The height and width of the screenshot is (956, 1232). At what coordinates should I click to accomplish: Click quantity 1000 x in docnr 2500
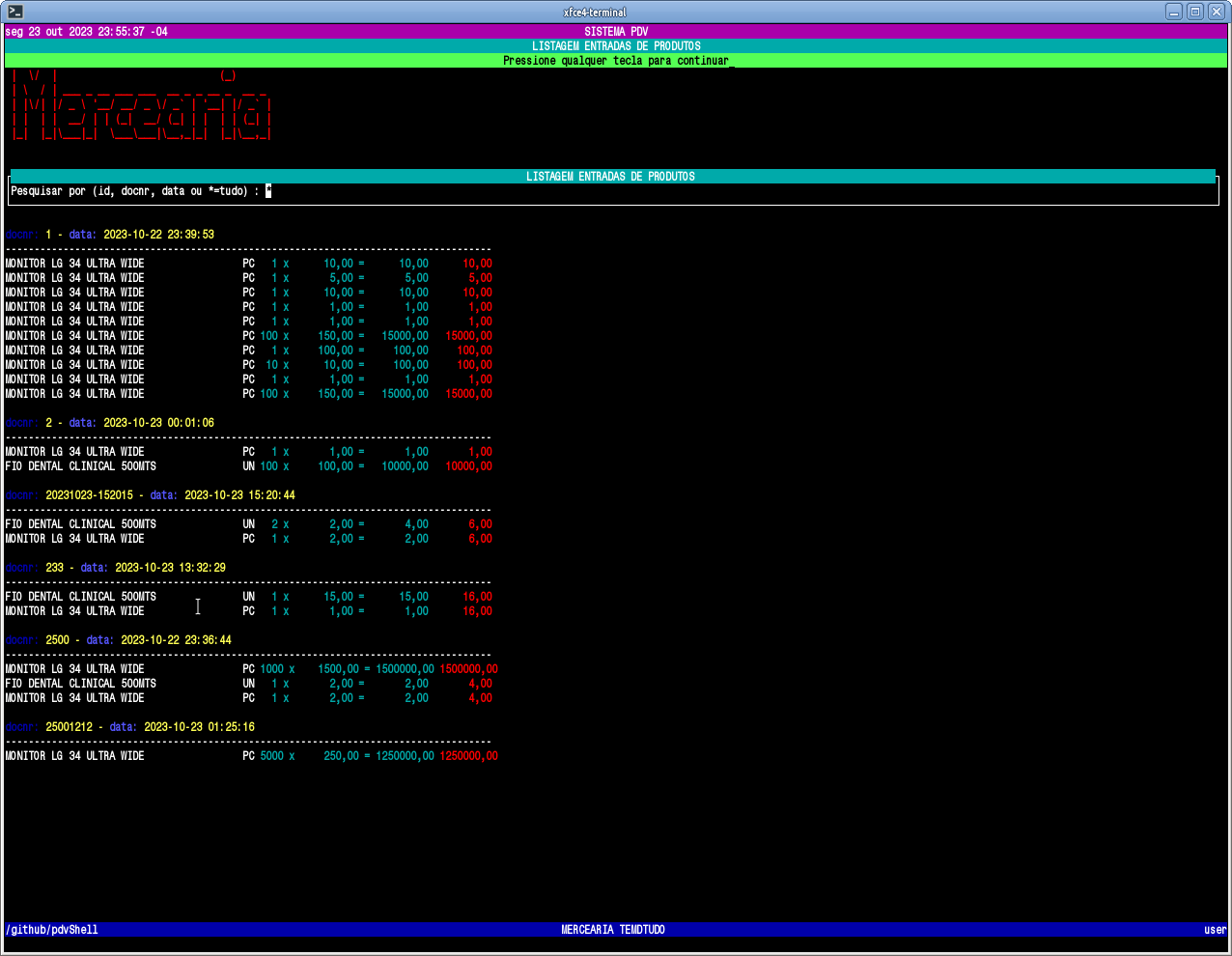click(x=278, y=669)
